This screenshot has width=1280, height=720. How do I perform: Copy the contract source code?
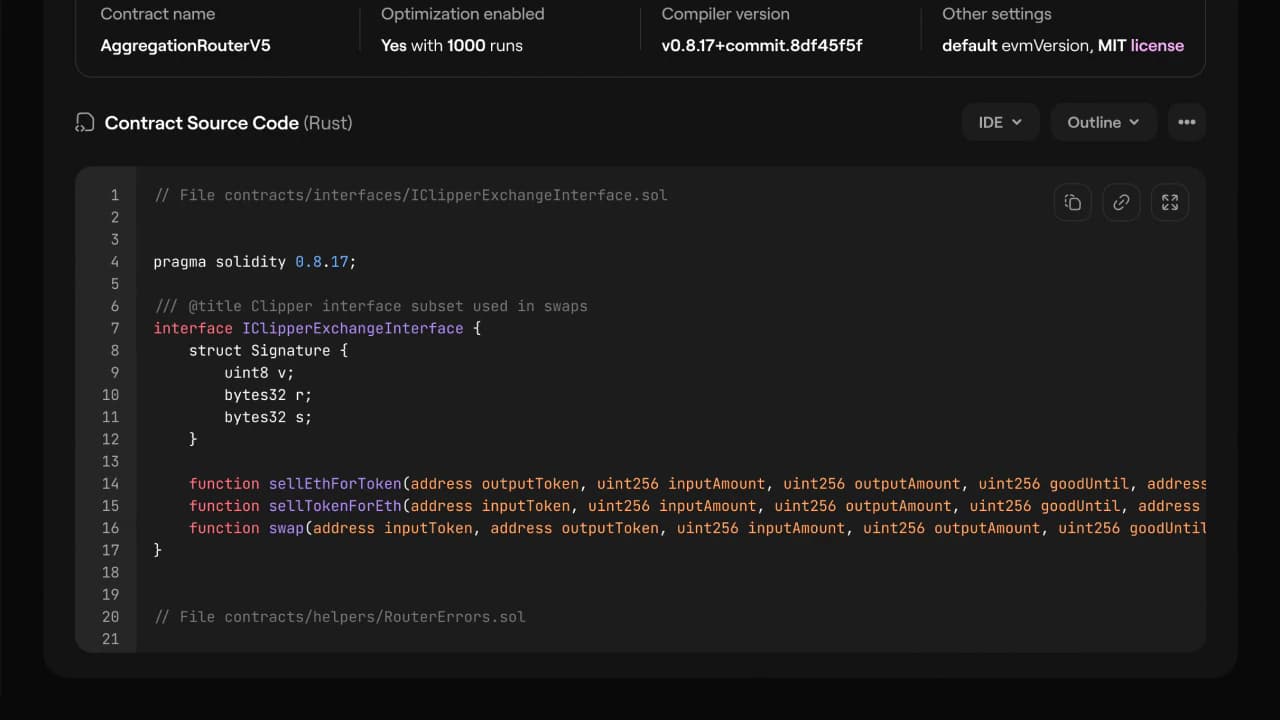[x=1072, y=203]
